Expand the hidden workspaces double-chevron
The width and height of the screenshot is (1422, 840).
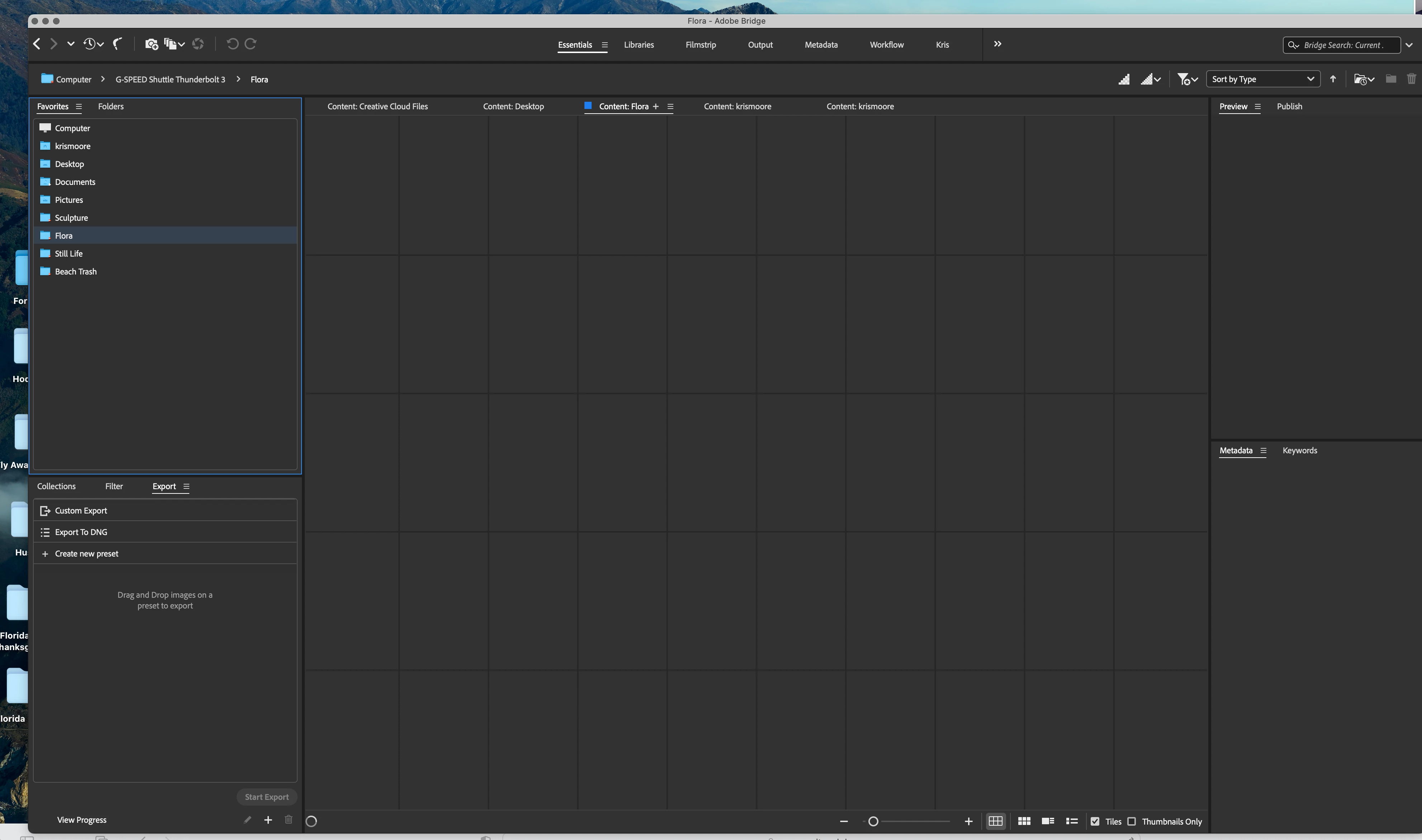pos(997,44)
